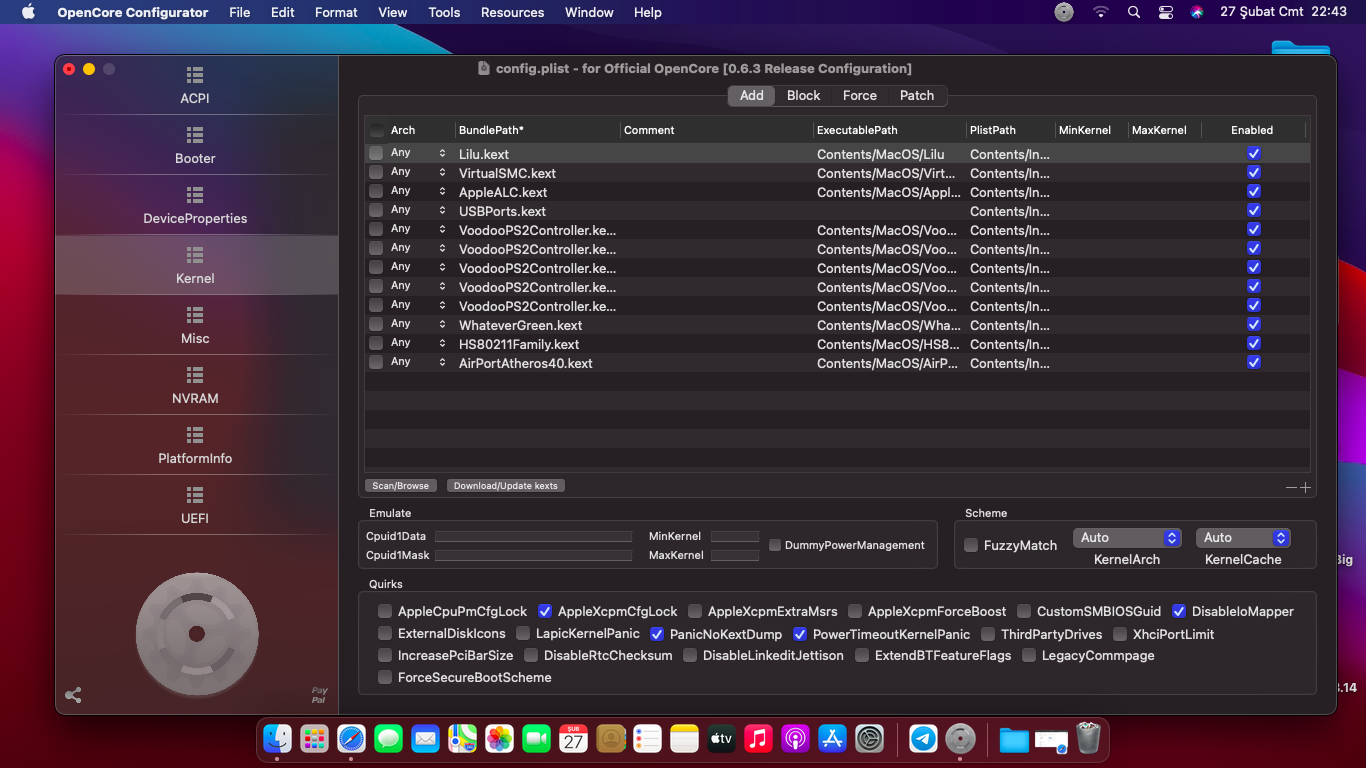Click the menu bar date and time
The height and width of the screenshot is (768, 1366).
click(x=1283, y=12)
